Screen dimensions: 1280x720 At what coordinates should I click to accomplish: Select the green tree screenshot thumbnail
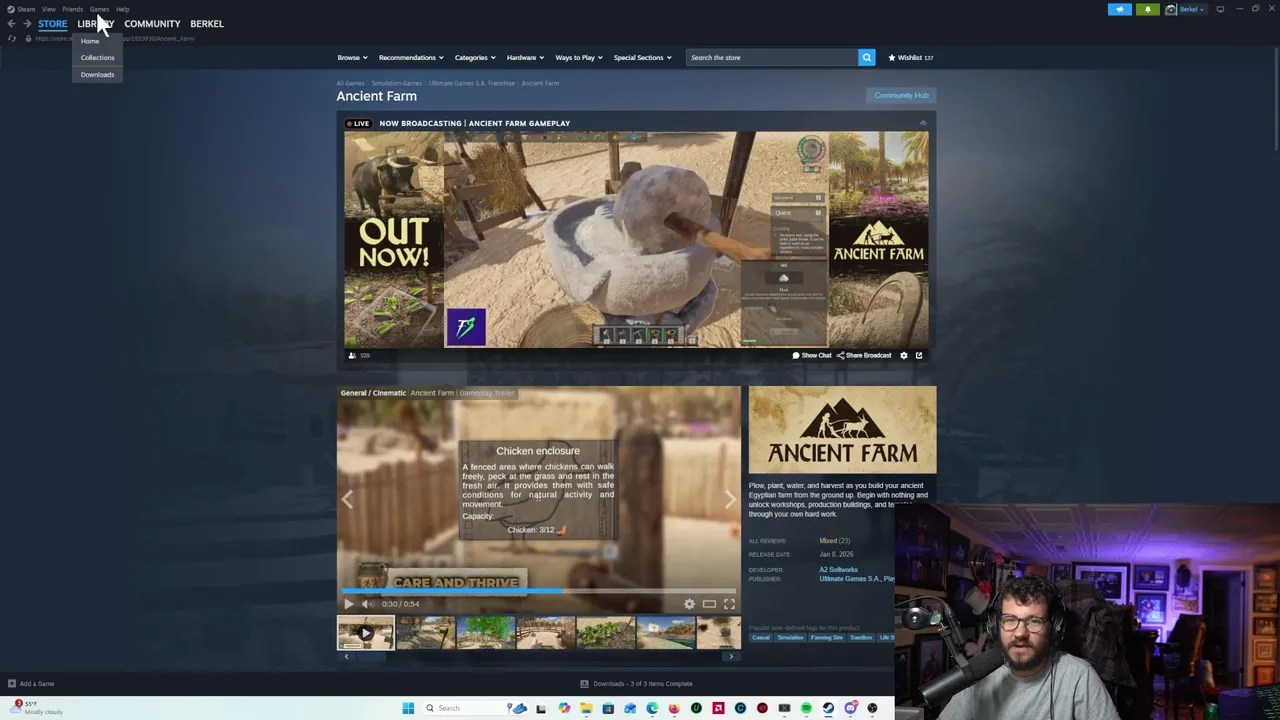[x=485, y=633]
